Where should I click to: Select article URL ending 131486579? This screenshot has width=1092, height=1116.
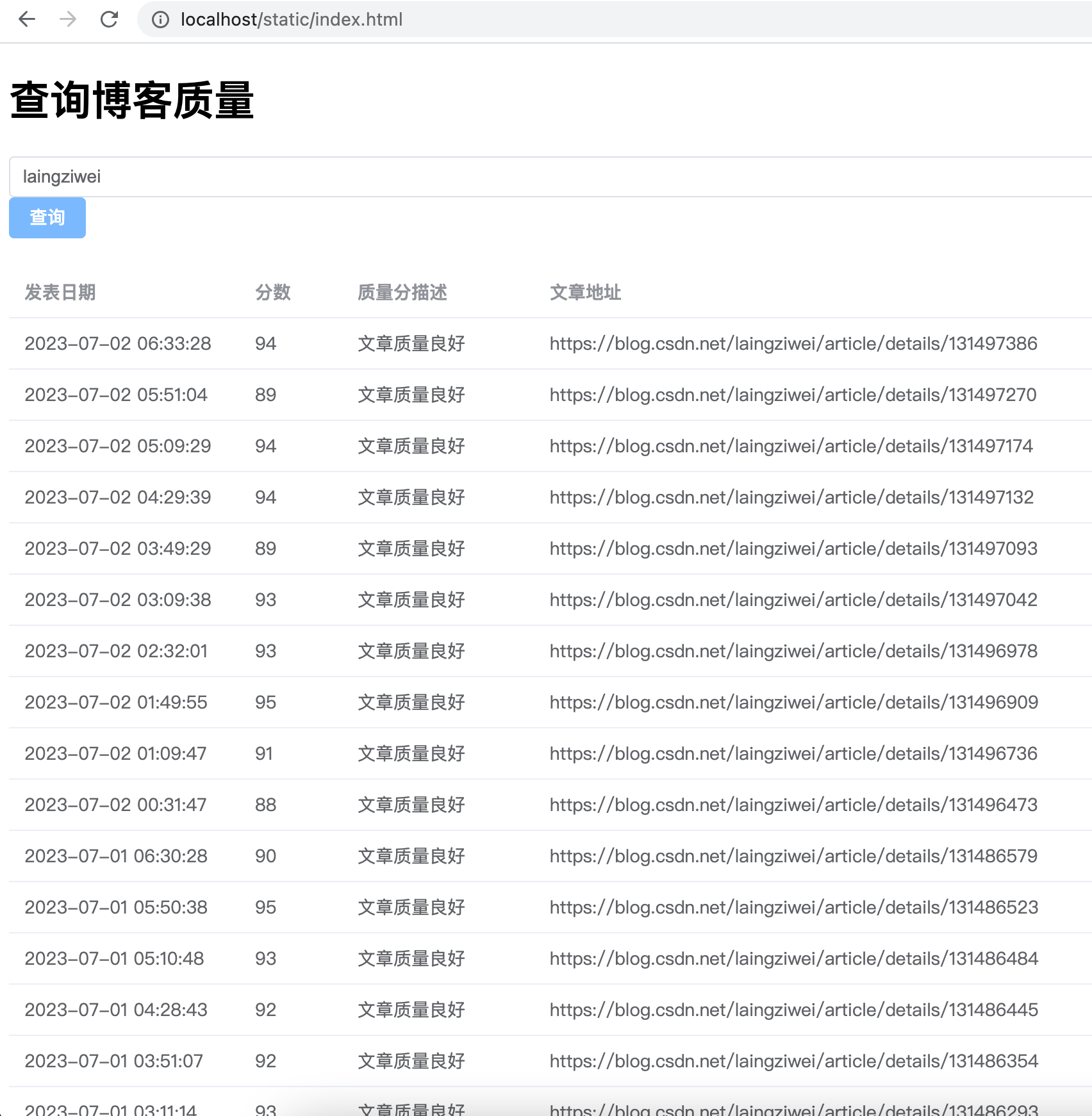point(793,857)
